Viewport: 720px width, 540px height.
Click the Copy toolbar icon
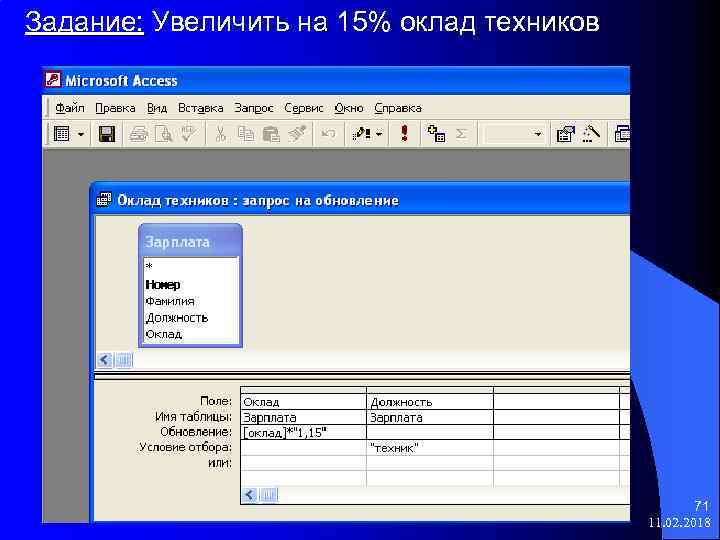point(246,134)
